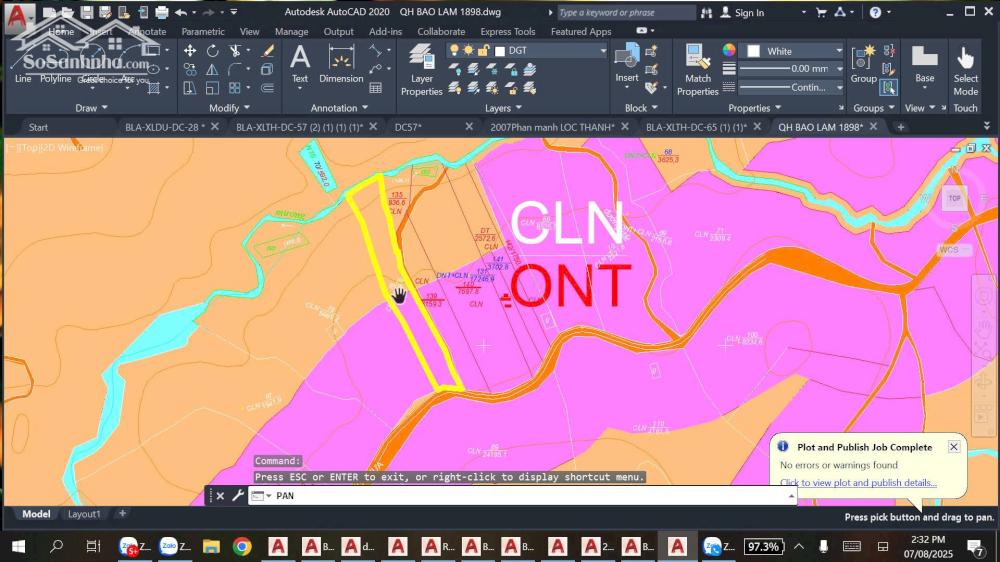Click the plot and publish details link
1000x562 pixels.
(x=858, y=483)
